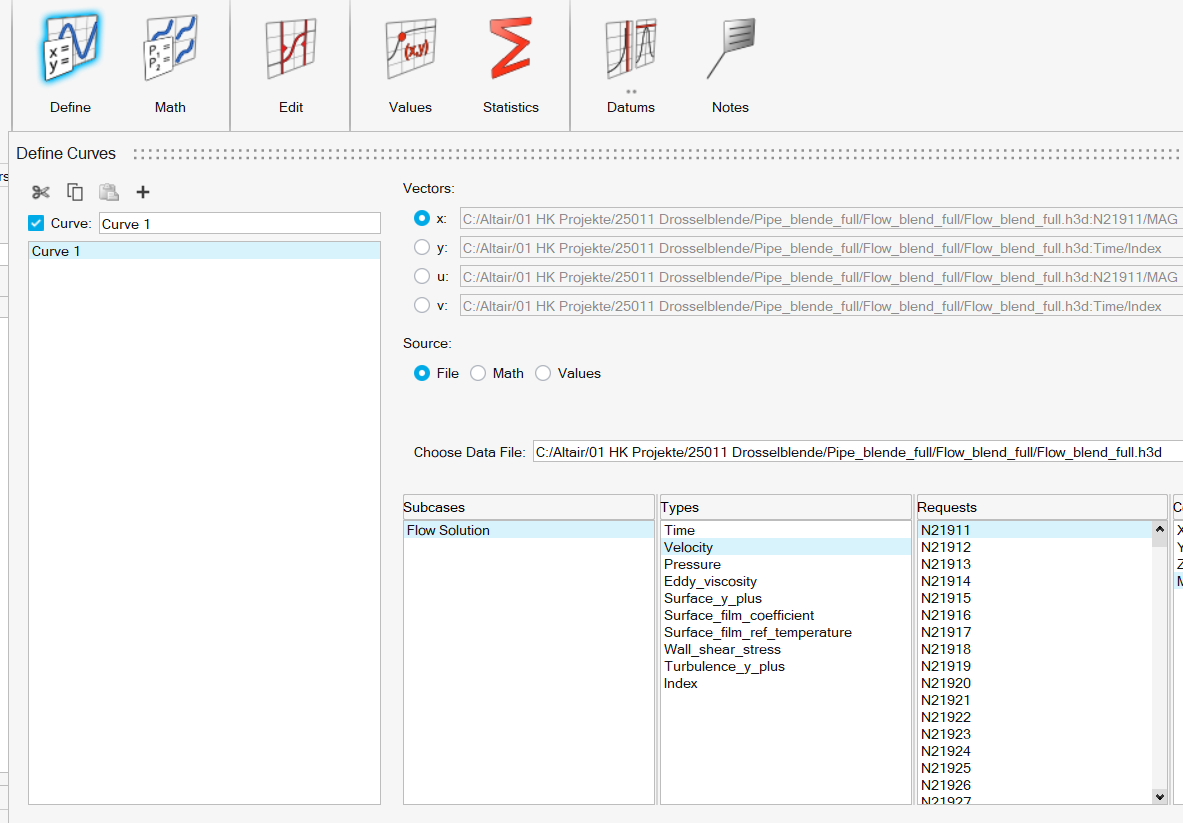Click the Requests list scroll up arrow

click(1160, 530)
